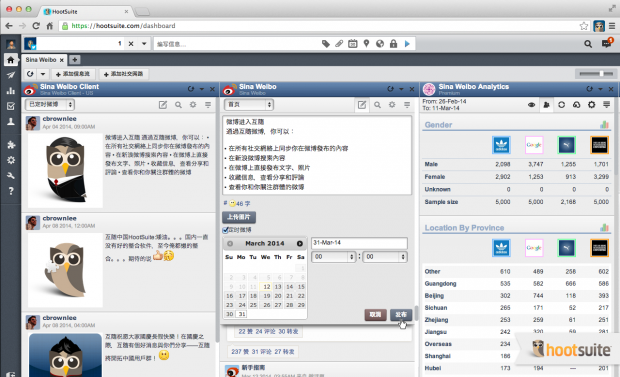Open the App Directory puzzle icon
The image size is (620, 377).
(x=11, y=145)
